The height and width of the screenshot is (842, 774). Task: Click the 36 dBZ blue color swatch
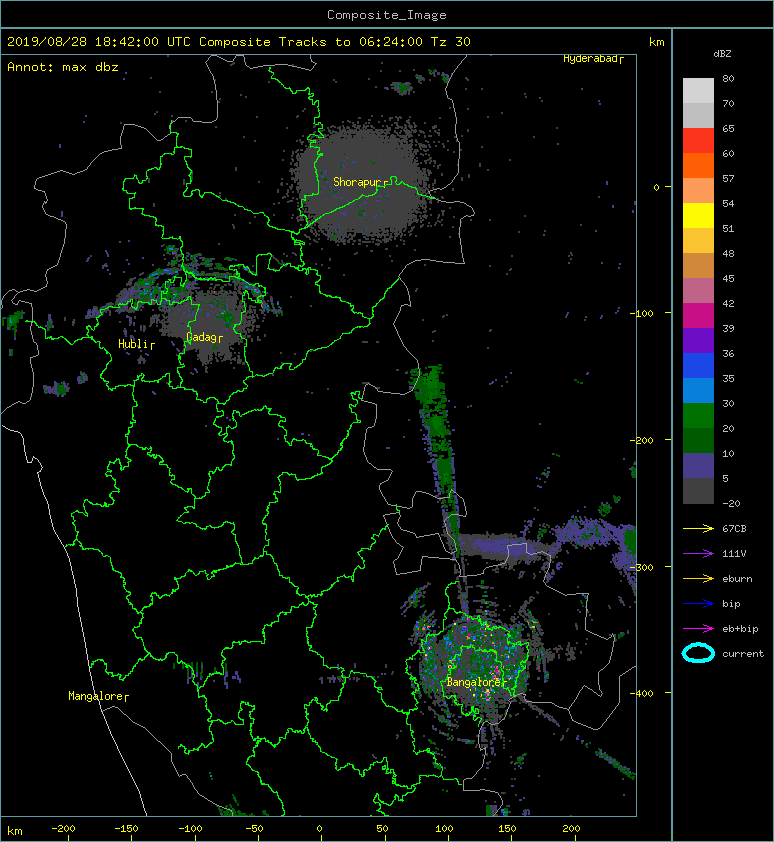tap(698, 365)
